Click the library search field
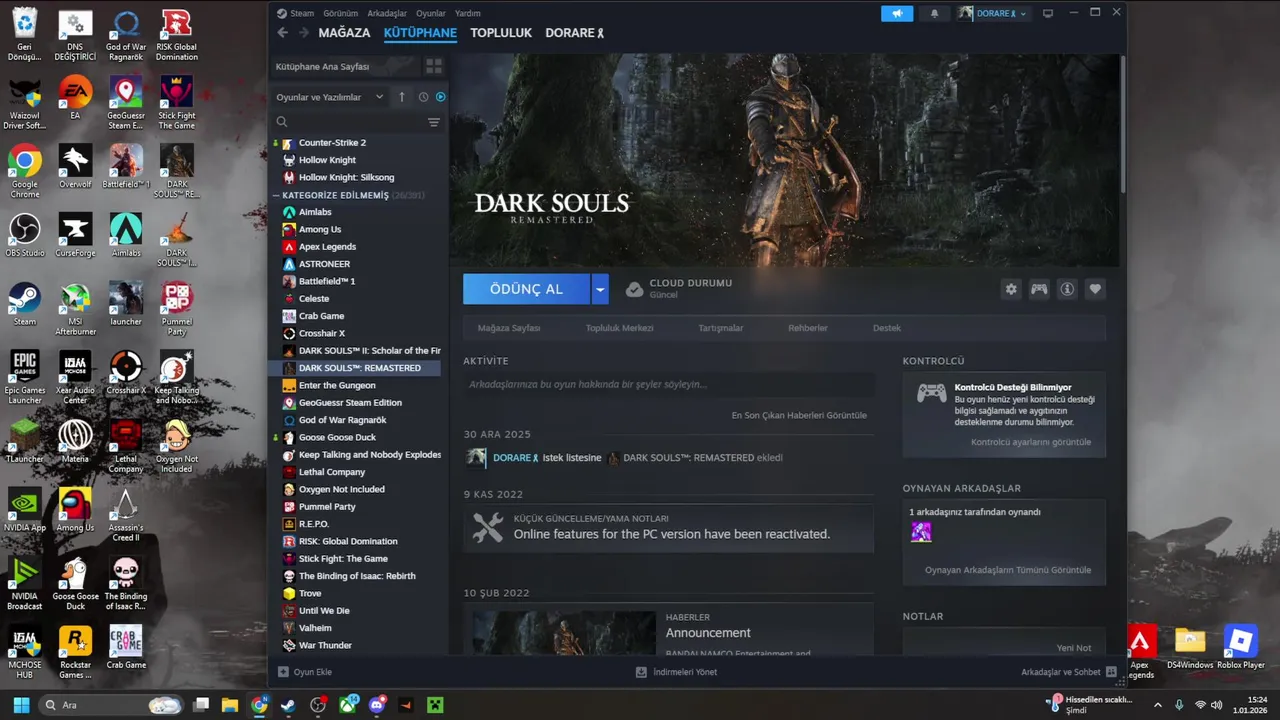This screenshot has width=1280, height=720. pyautogui.click(x=350, y=122)
